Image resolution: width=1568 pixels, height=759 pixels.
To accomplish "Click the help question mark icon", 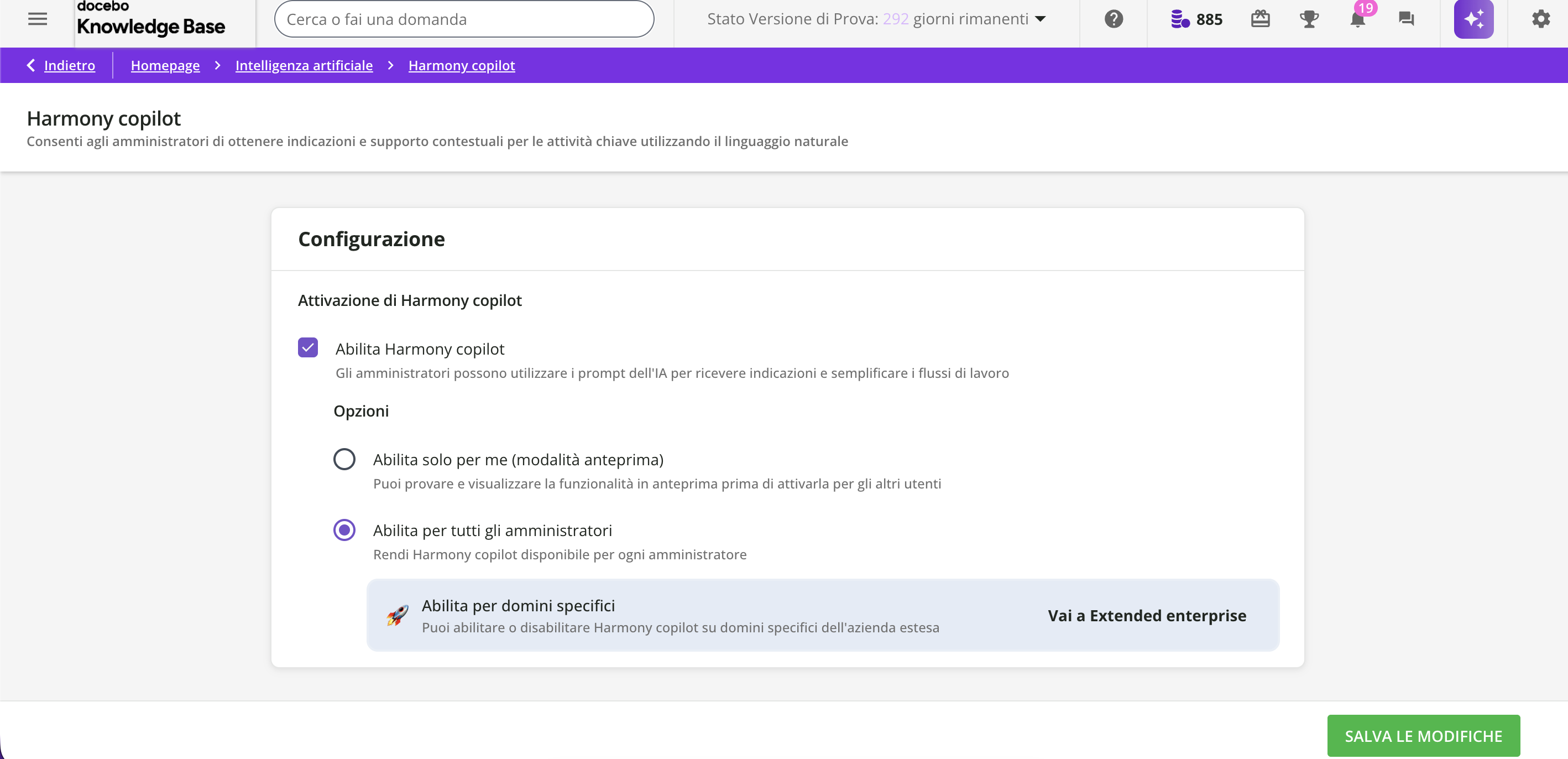I will 1114,19.
